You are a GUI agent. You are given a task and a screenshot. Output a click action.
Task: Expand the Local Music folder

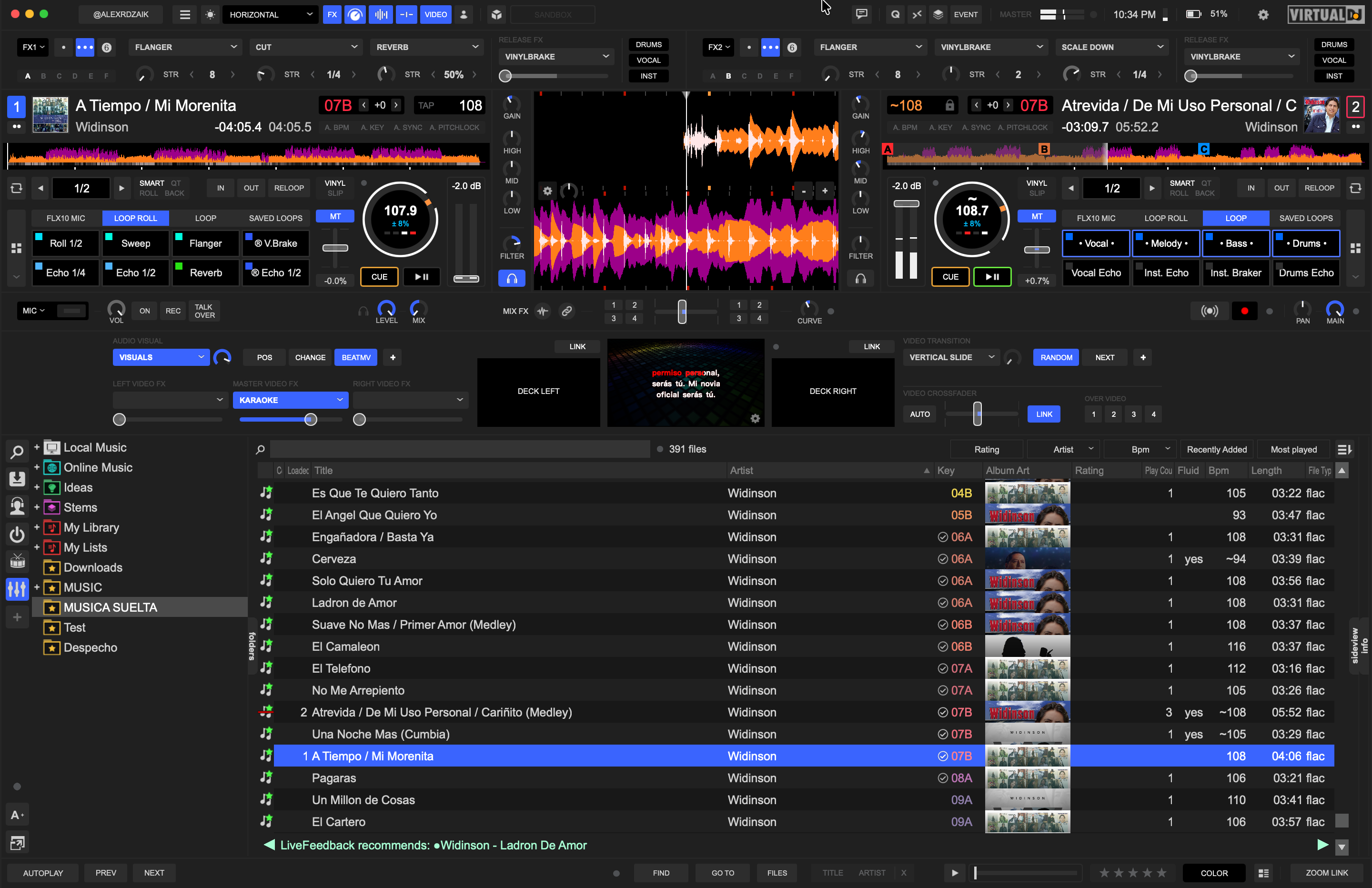[x=36, y=447]
